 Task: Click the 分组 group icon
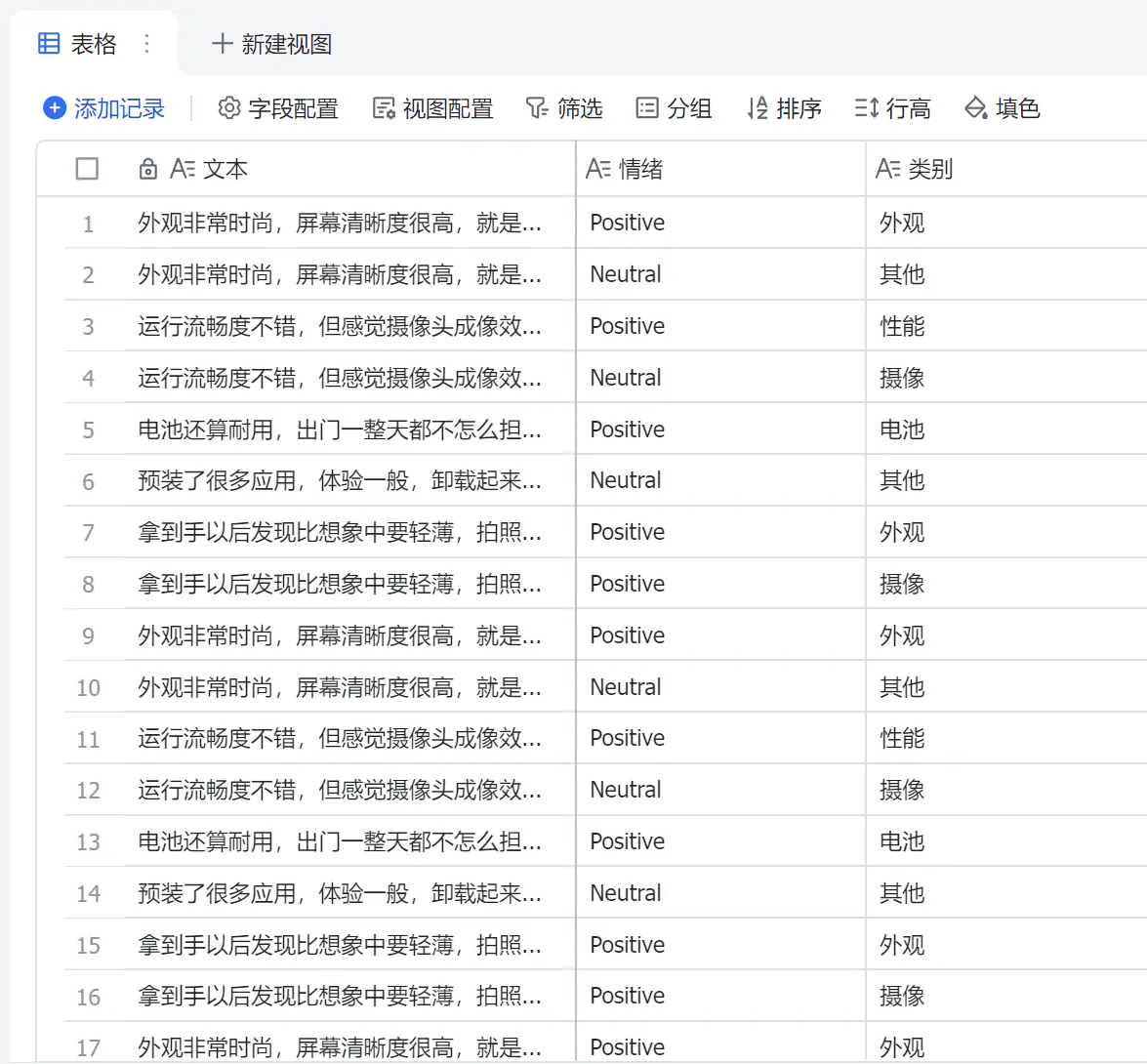click(647, 108)
